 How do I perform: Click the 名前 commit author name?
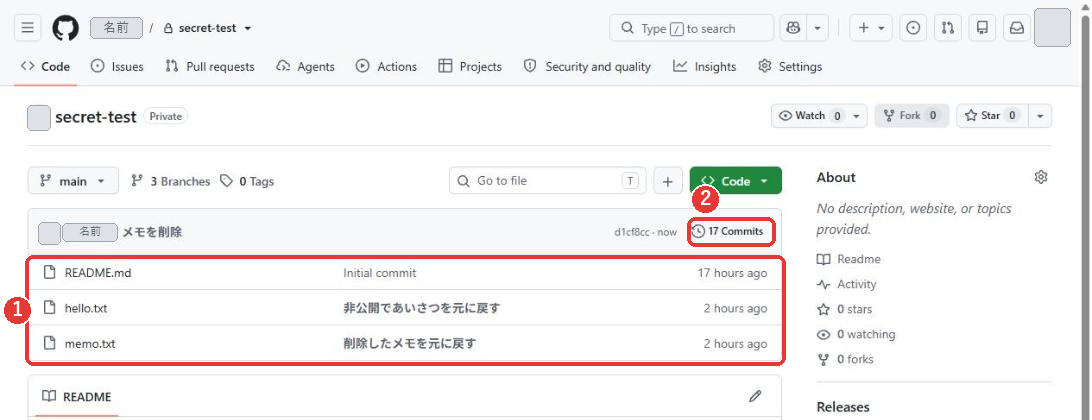coord(89,232)
